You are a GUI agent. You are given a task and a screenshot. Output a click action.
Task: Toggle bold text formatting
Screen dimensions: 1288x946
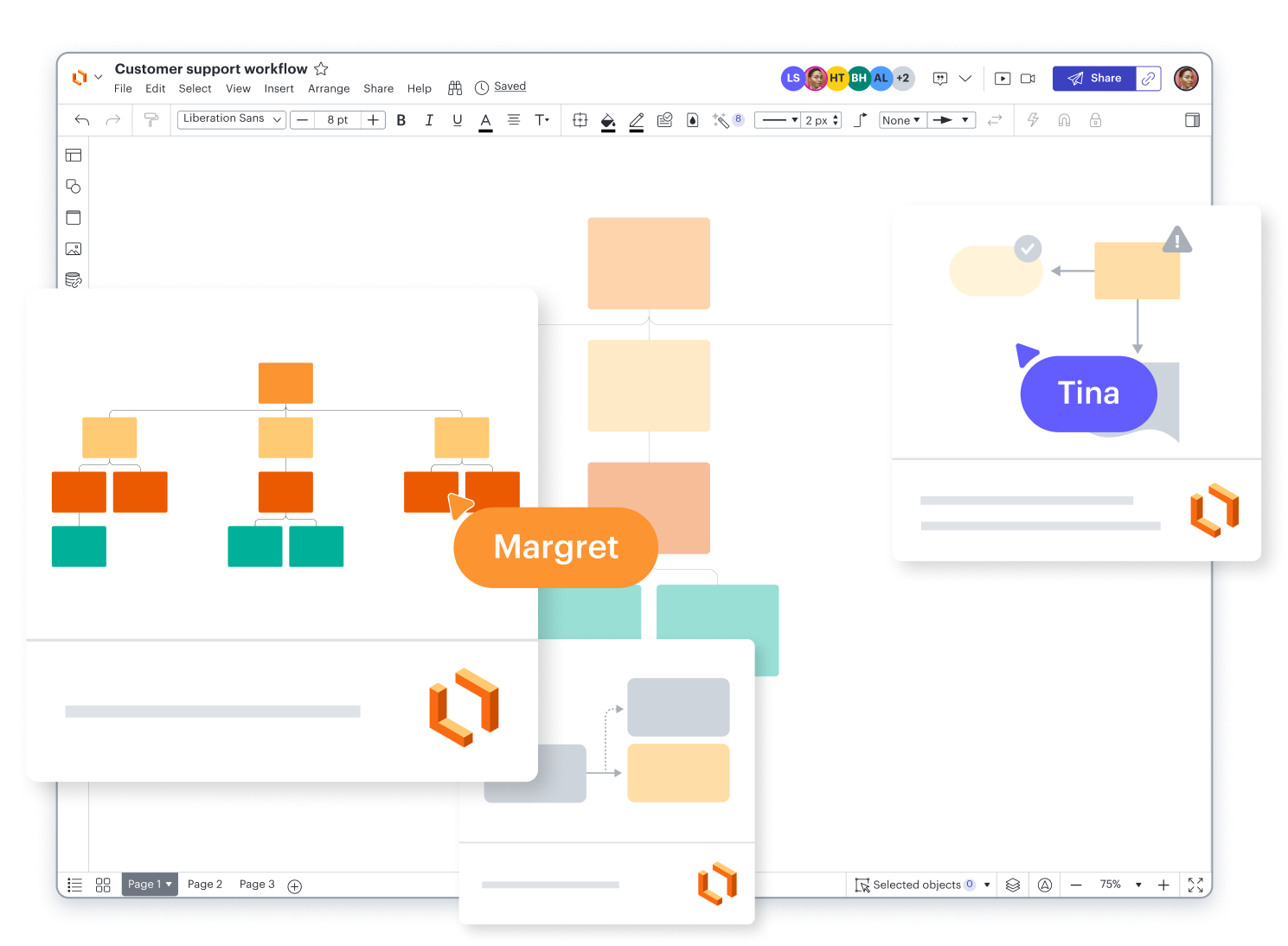(x=401, y=120)
